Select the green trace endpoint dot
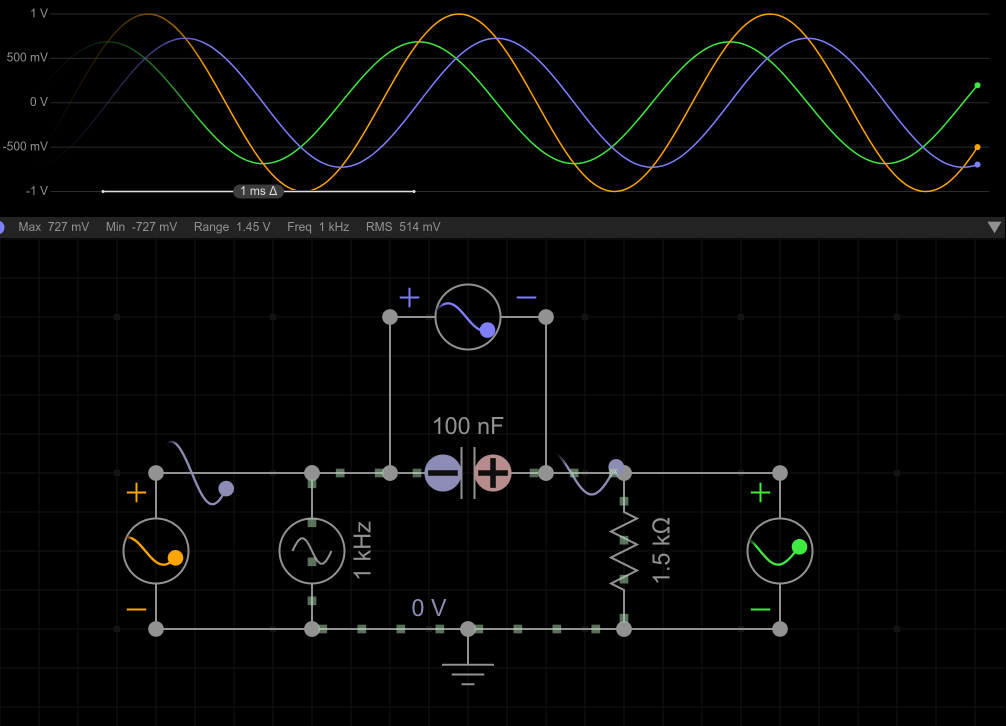 [x=977, y=86]
